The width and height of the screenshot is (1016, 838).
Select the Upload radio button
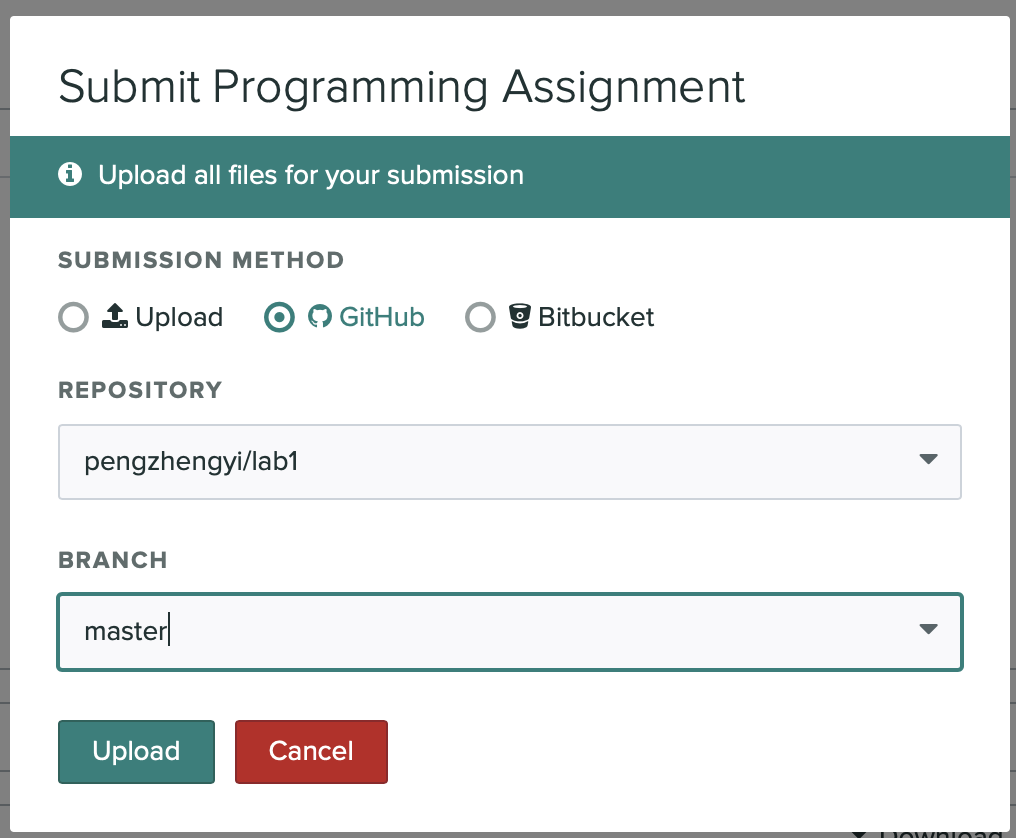(x=74, y=318)
